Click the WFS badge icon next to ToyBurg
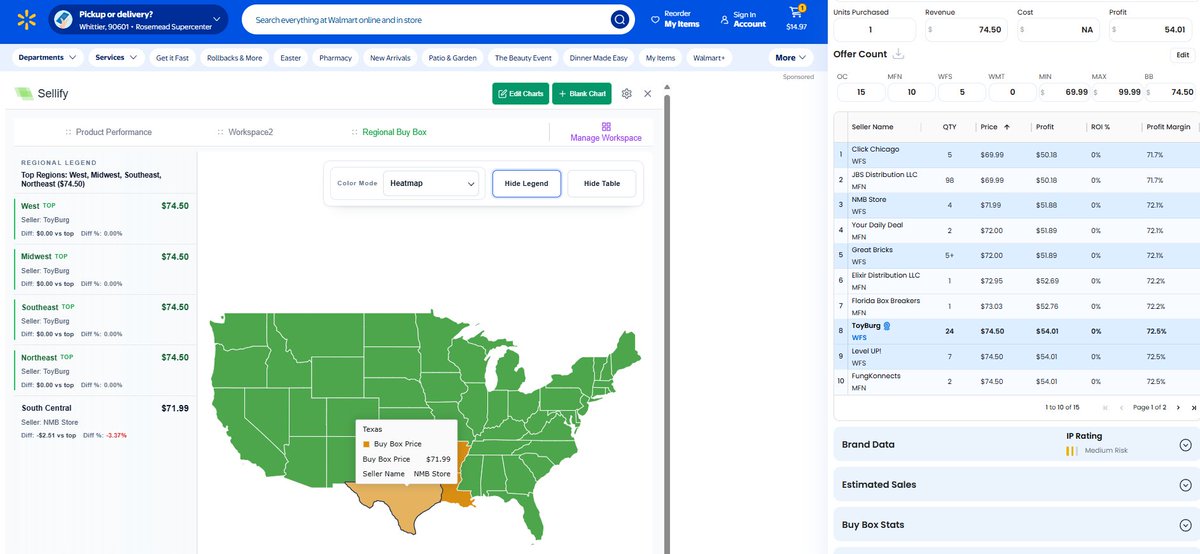This screenshot has height=554, width=1200. pyautogui.click(x=886, y=326)
